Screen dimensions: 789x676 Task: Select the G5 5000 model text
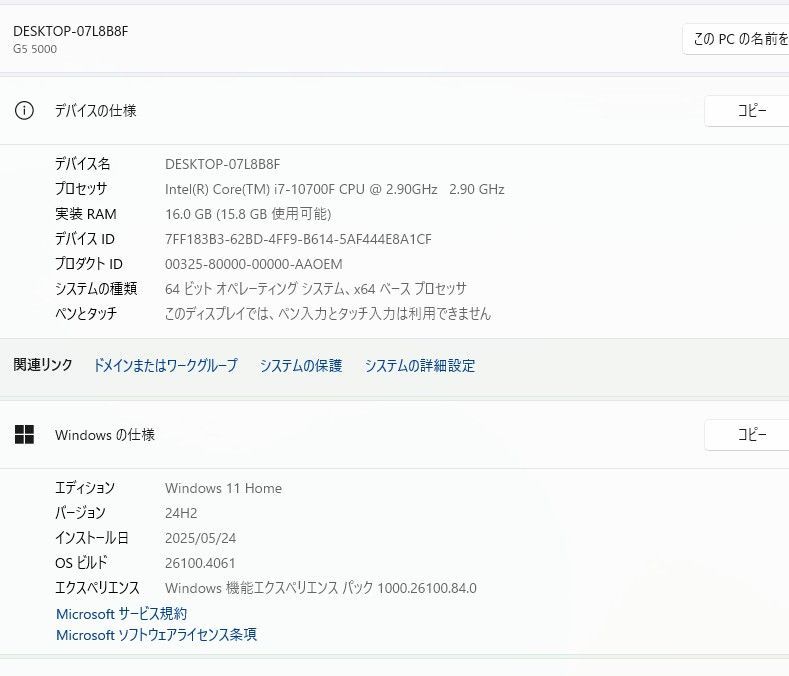click(x=35, y=49)
